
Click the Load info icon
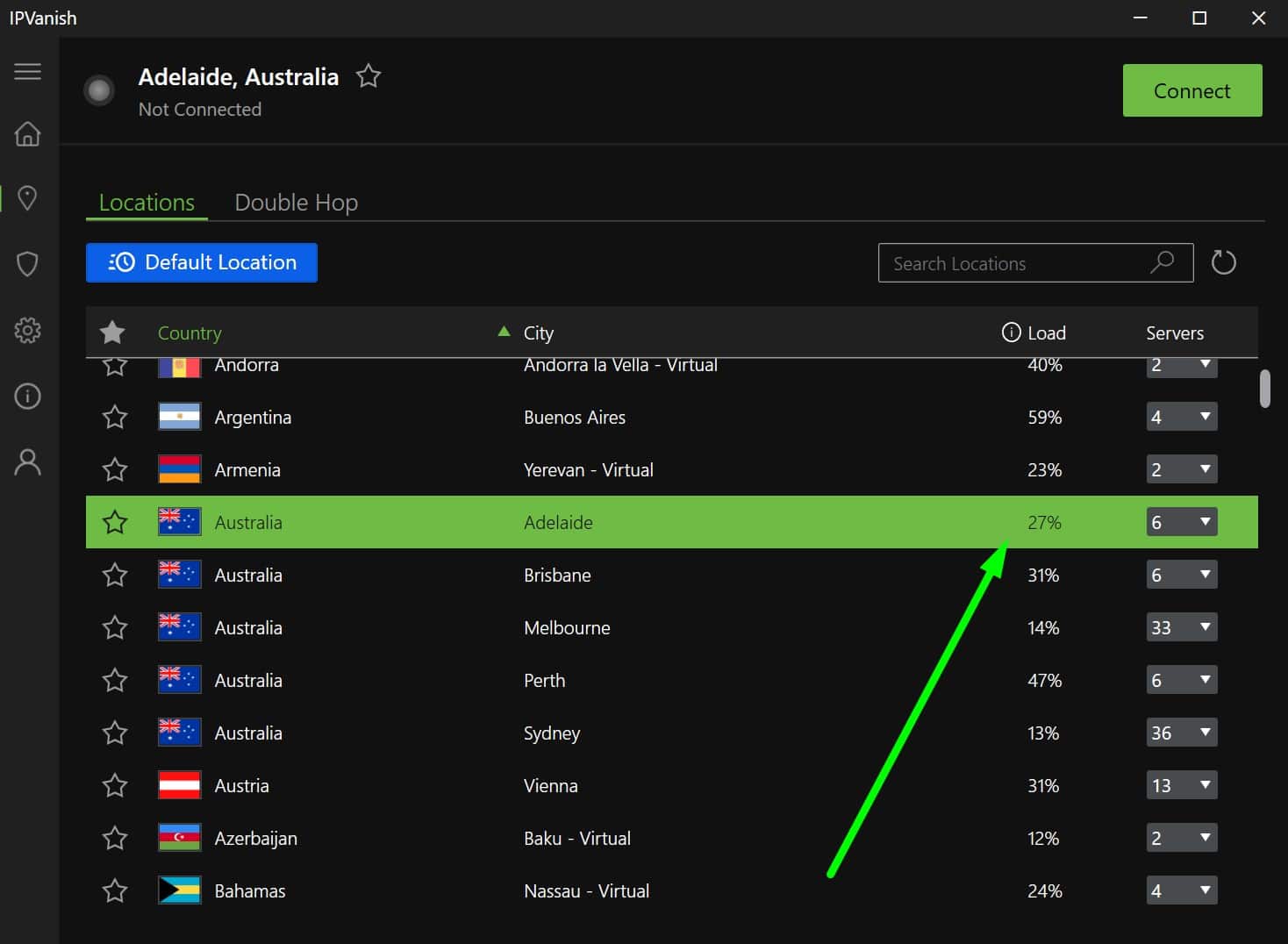coord(1011,333)
